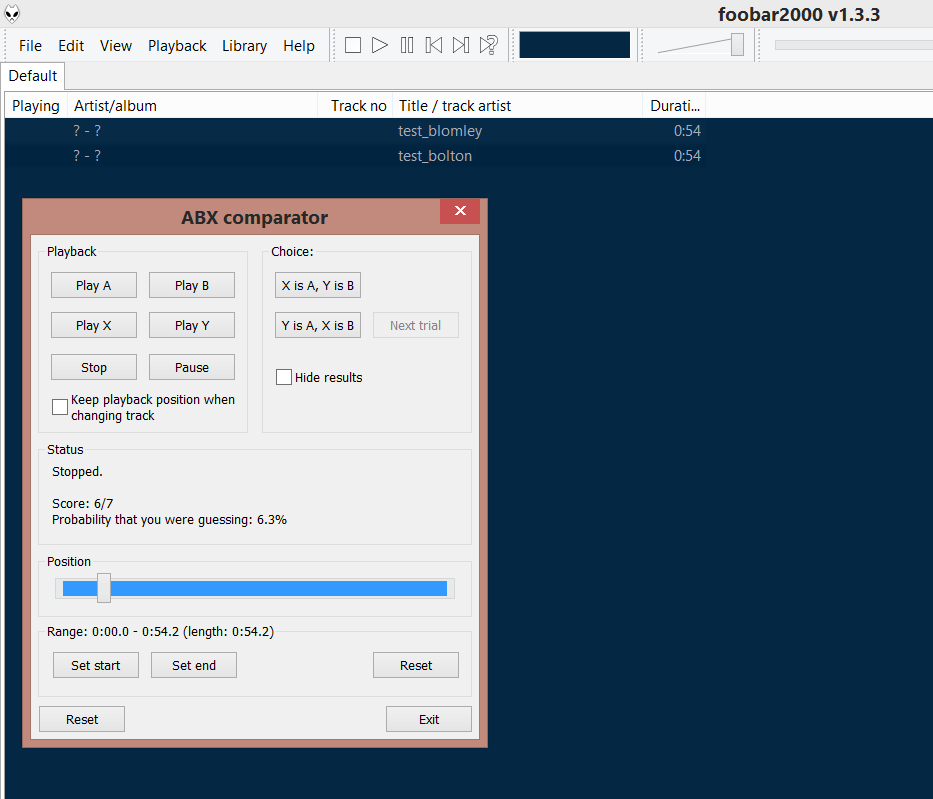Close the ABX comparator dialog
Viewport: 933px width, 799px height.
point(460,211)
